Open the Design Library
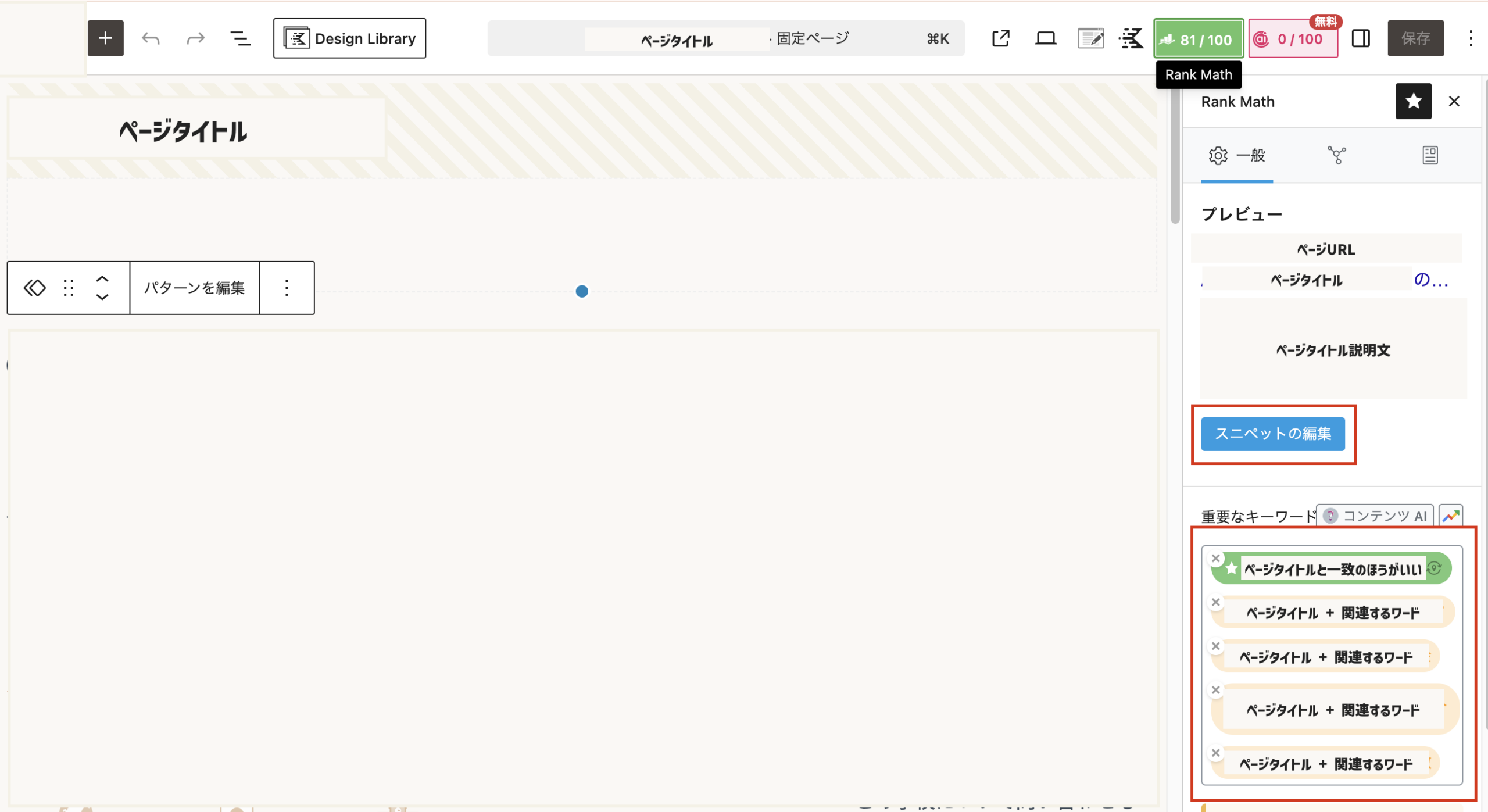The image size is (1488, 812). tap(349, 38)
